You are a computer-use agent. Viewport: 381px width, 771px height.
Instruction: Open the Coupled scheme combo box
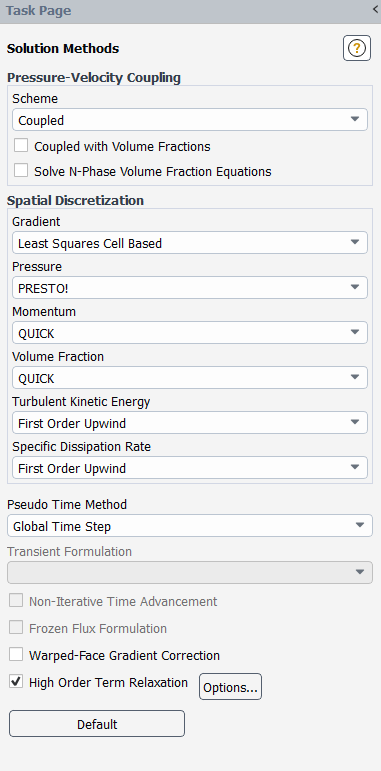coord(190,119)
